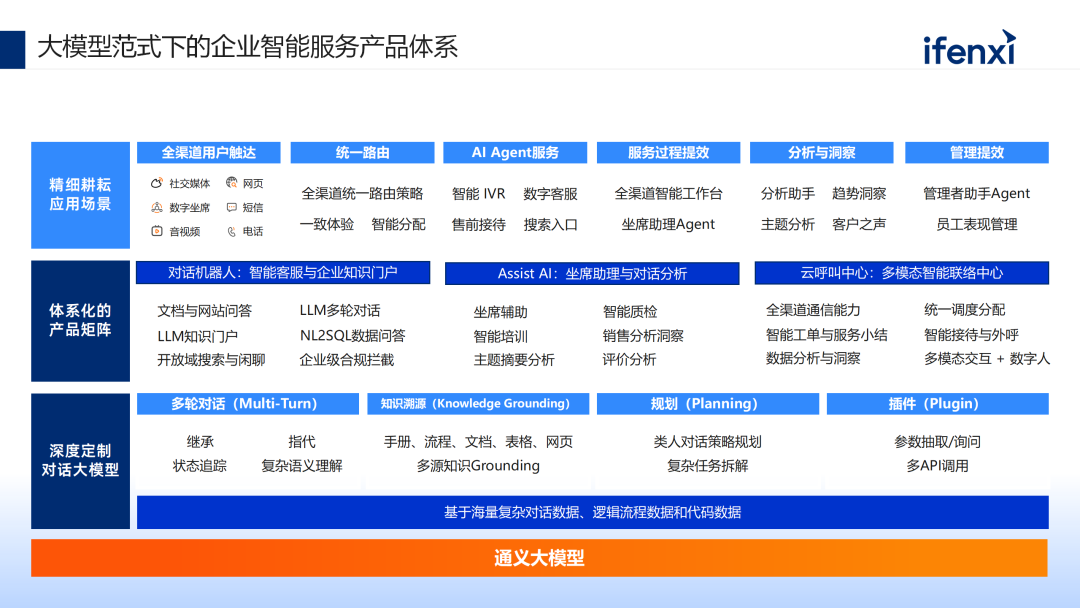This screenshot has height=608, width=1080.
Task: Click the slide title 大模型范式下的企业智能服务产品体系
Action: pos(247,47)
